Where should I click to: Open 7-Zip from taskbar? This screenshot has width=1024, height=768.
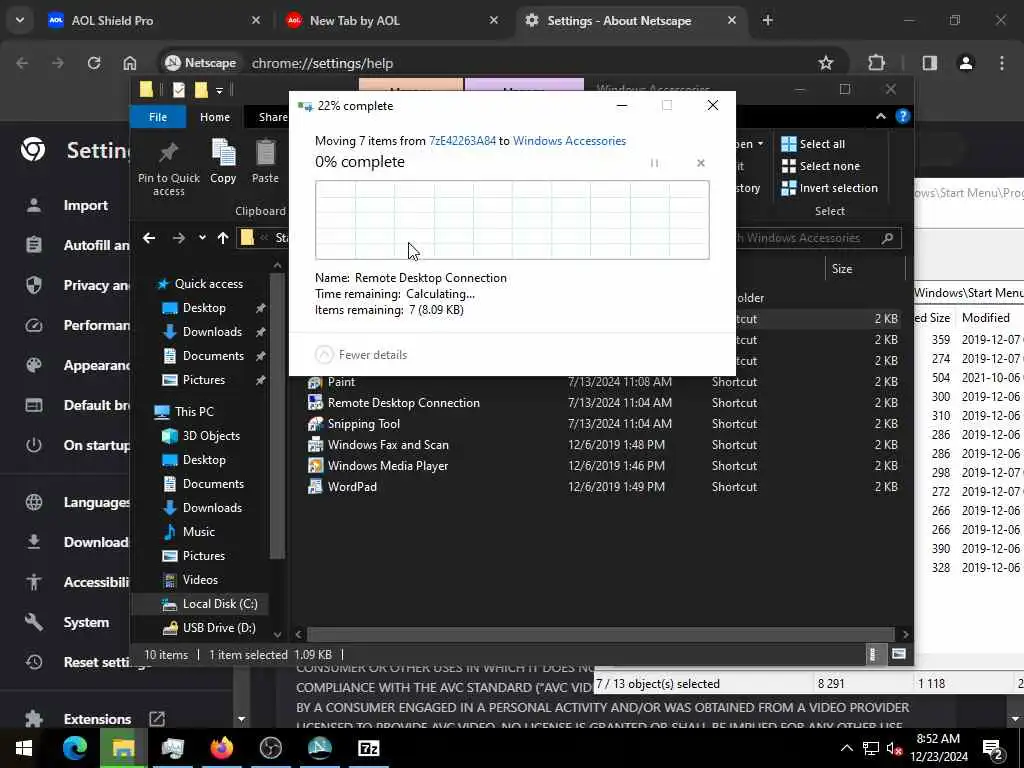pos(369,748)
